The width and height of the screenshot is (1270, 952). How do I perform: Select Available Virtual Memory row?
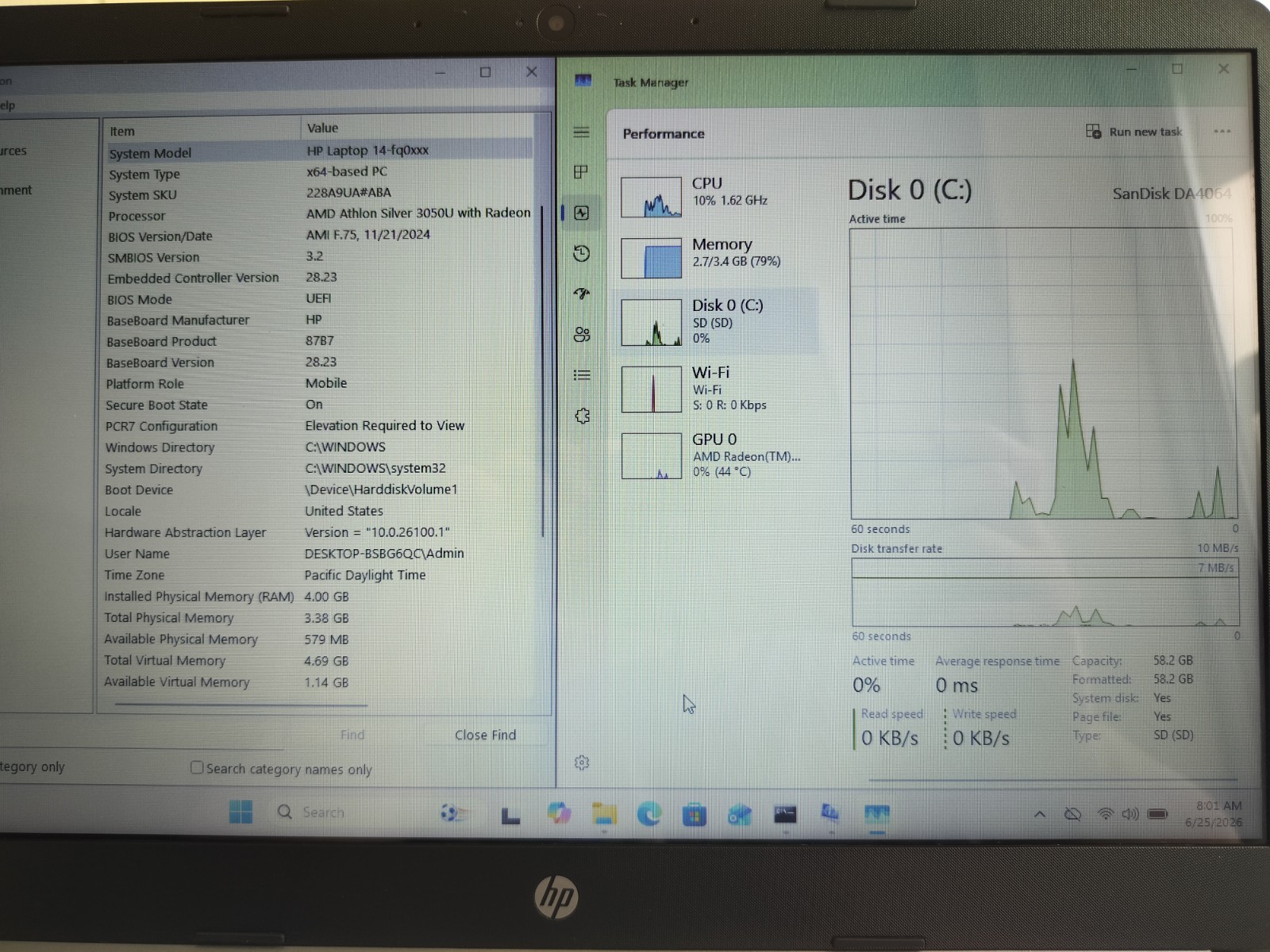click(320, 682)
